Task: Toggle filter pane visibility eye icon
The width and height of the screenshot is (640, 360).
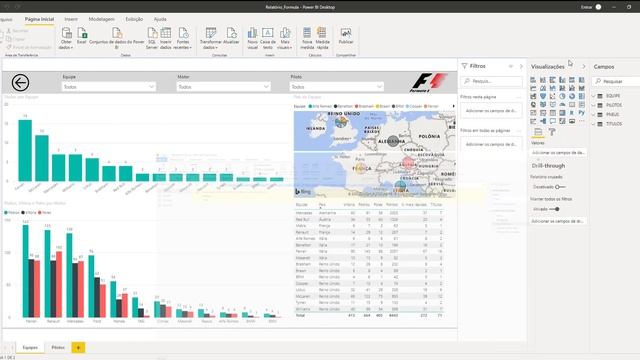Action: [511, 66]
